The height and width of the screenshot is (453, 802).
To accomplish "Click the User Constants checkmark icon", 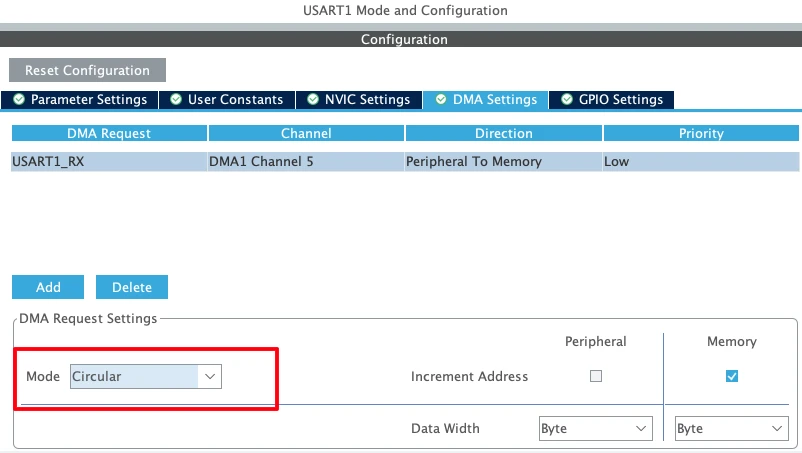I will tap(176, 100).
